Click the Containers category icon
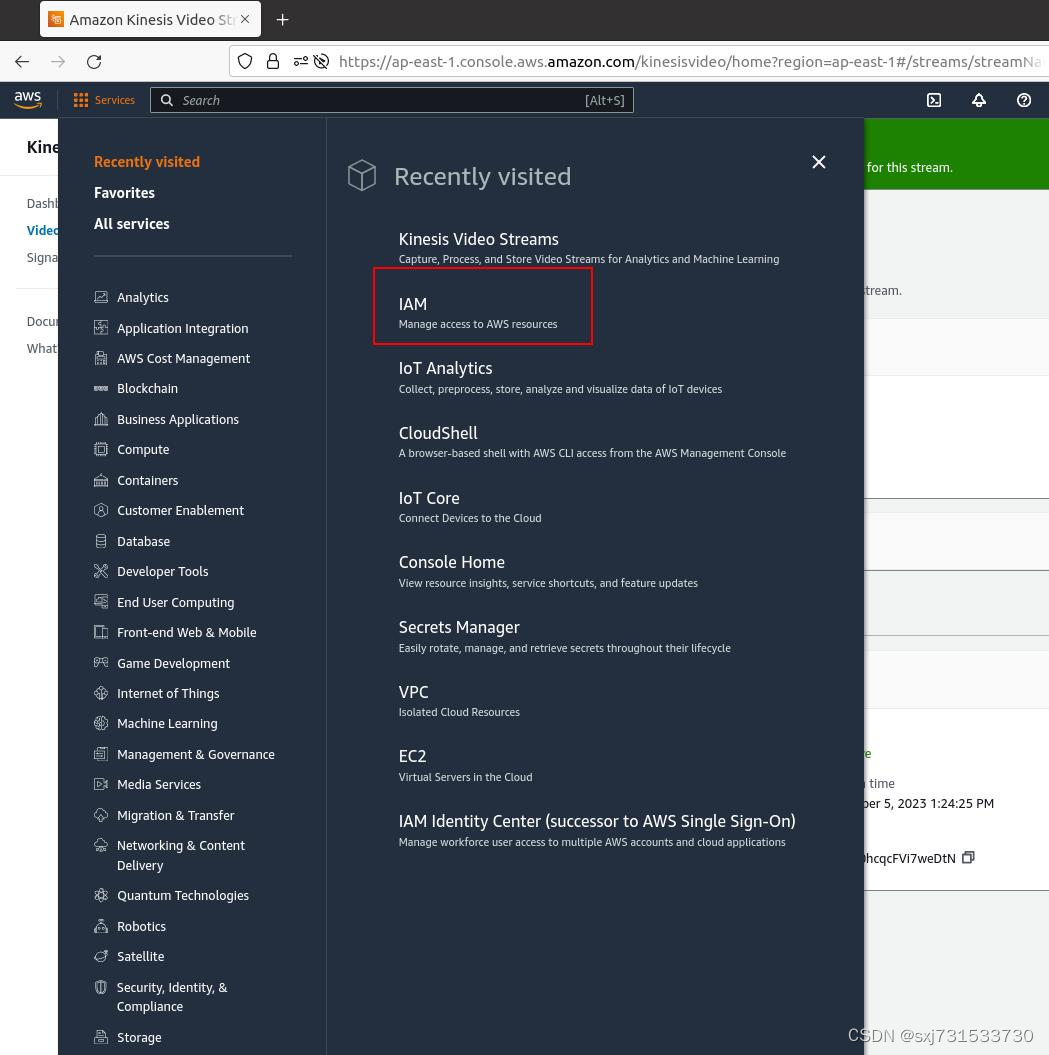Image resolution: width=1049 pixels, height=1055 pixels. click(x=101, y=480)
